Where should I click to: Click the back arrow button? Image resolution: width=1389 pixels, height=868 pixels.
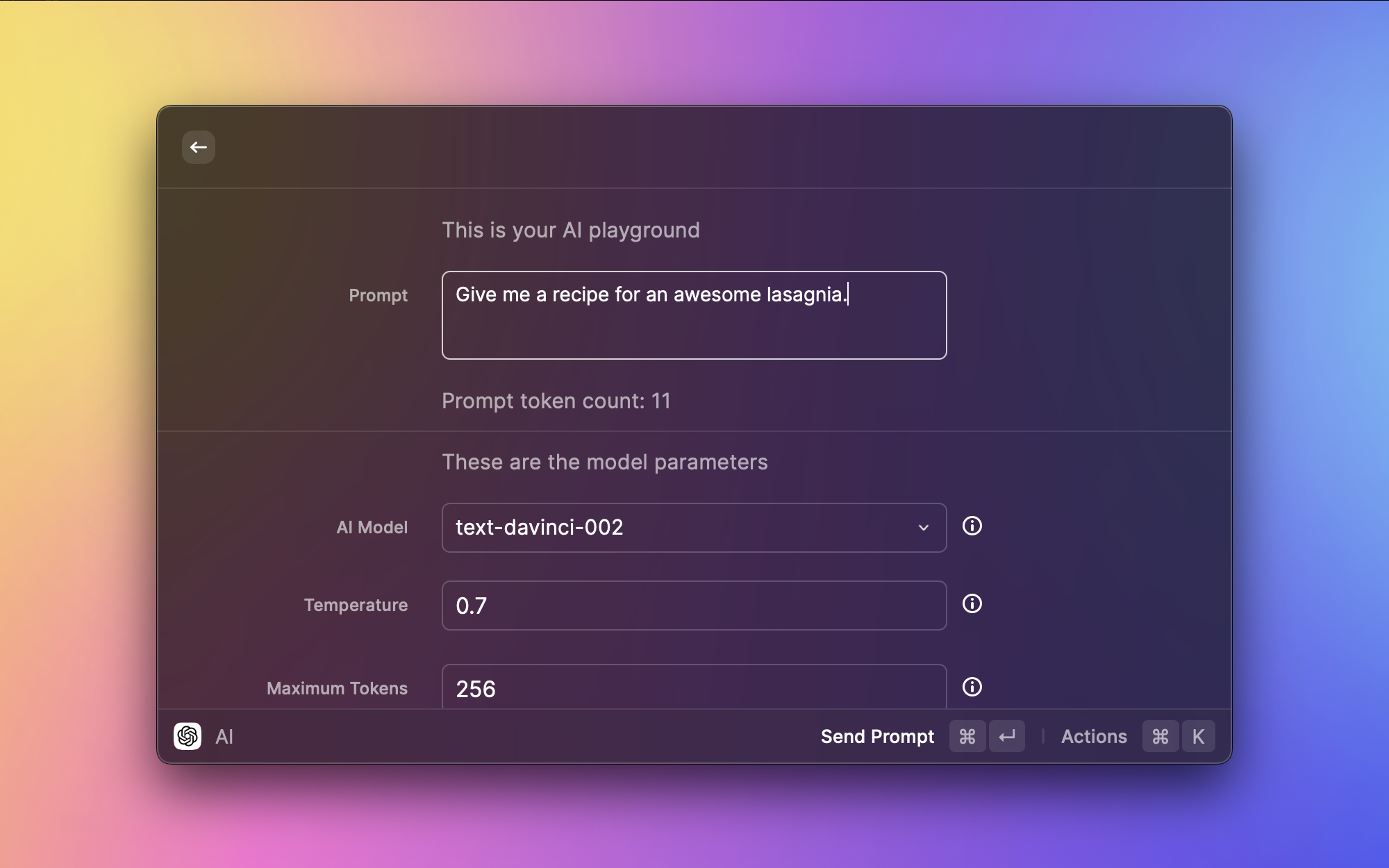point(199,147)
